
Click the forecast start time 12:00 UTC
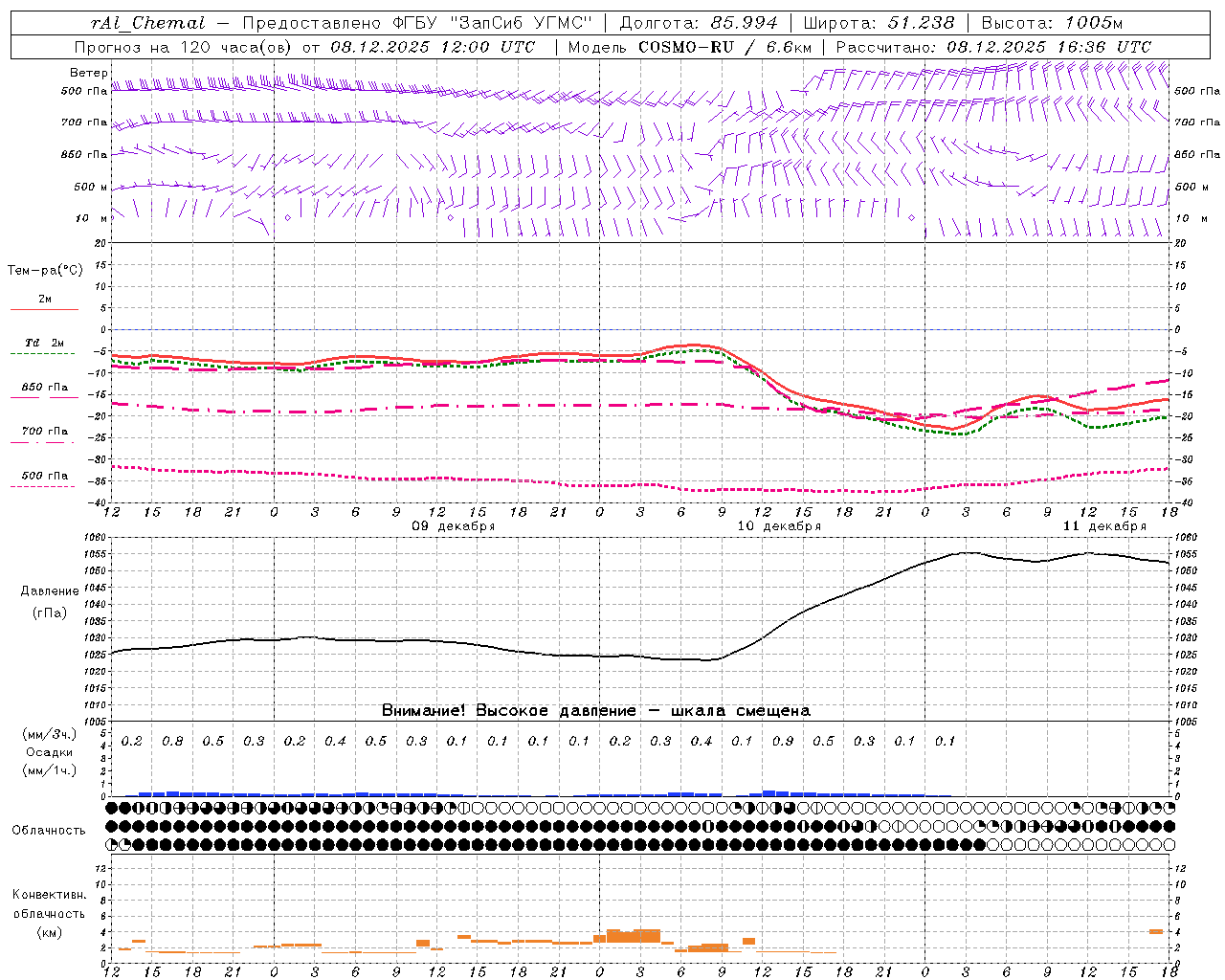(488, 47)
